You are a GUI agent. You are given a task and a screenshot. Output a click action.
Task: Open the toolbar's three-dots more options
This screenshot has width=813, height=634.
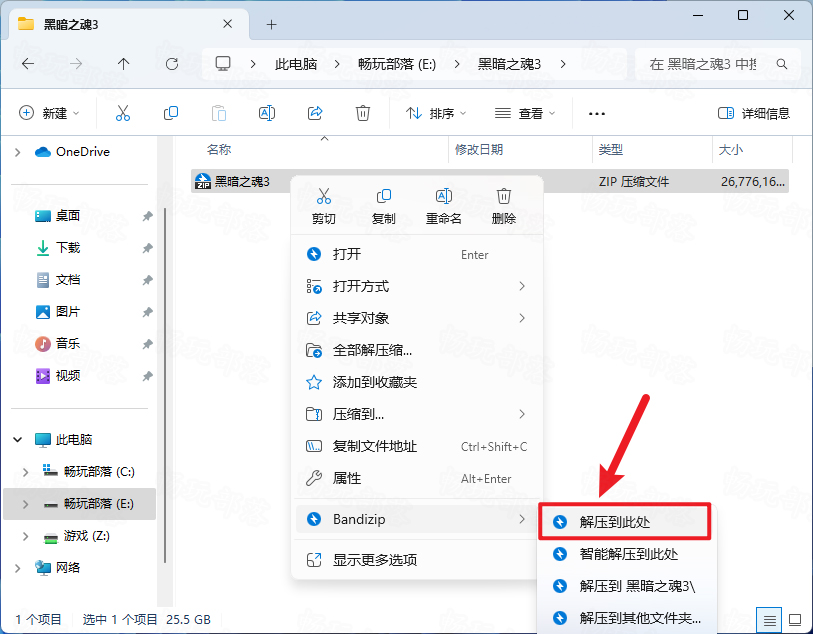pos(597,114)
